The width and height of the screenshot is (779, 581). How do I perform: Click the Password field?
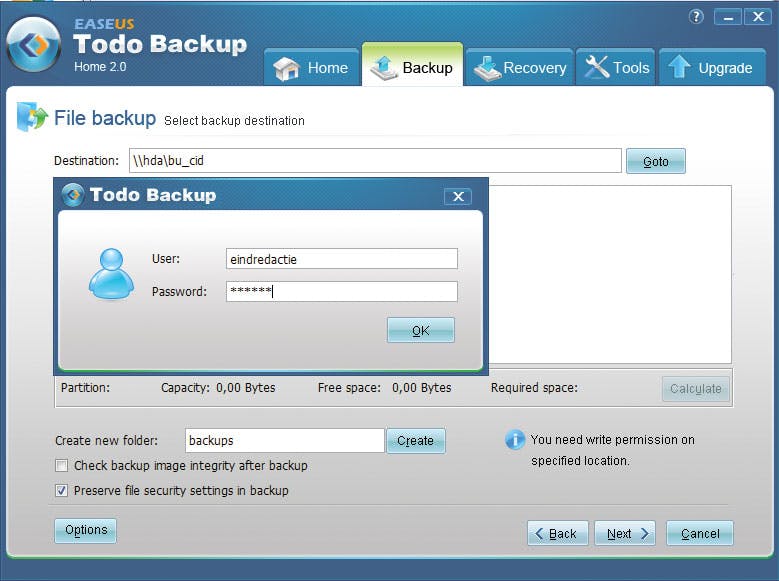tap(342, 291)
